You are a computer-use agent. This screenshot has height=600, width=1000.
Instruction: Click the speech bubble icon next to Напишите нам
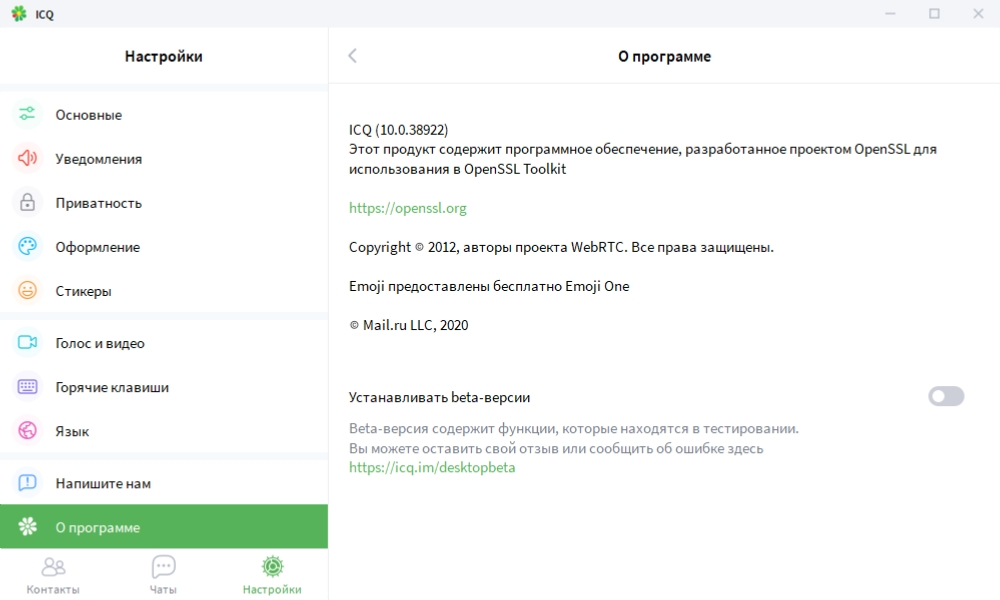pos(27,483)
